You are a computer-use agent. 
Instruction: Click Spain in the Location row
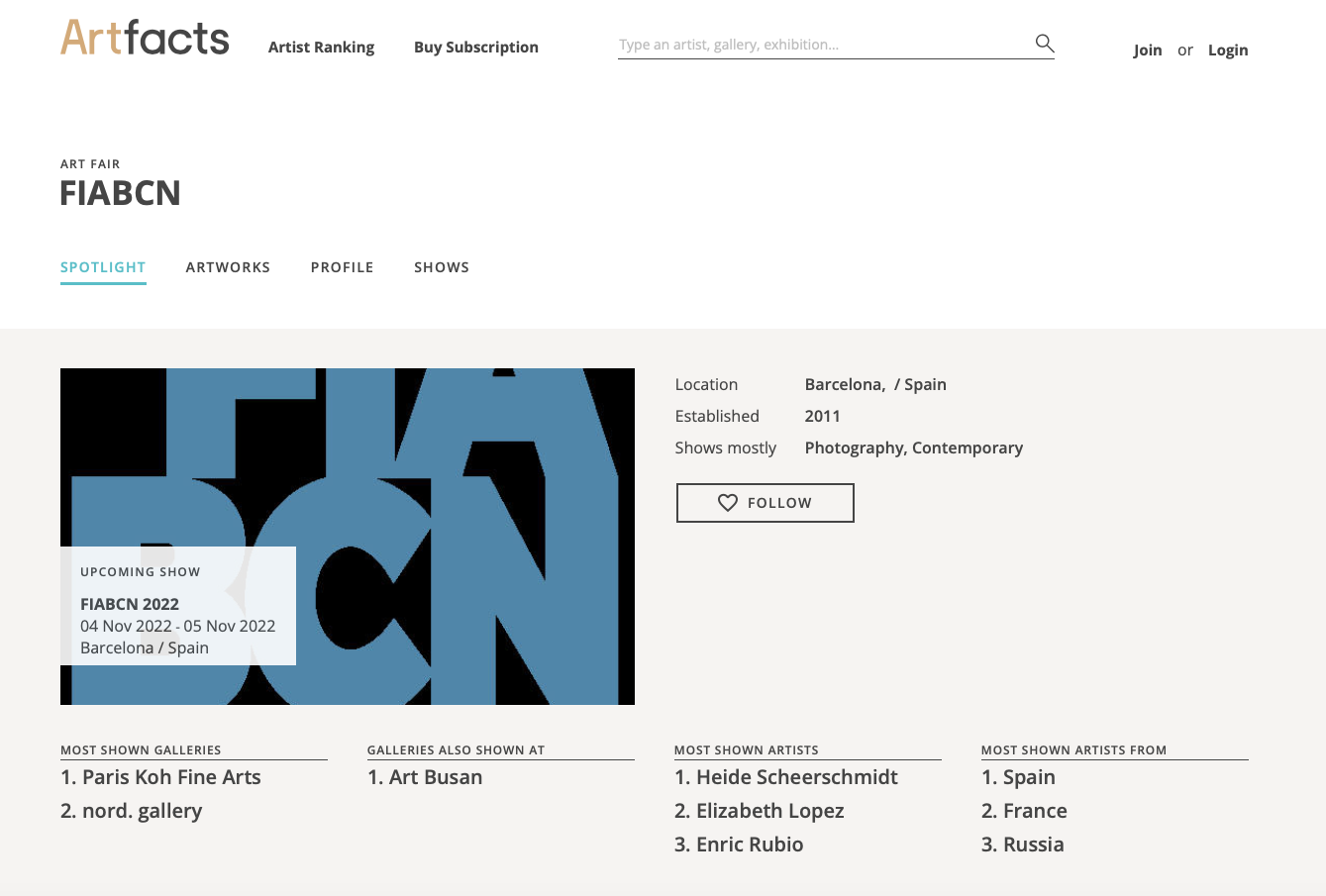925,384
